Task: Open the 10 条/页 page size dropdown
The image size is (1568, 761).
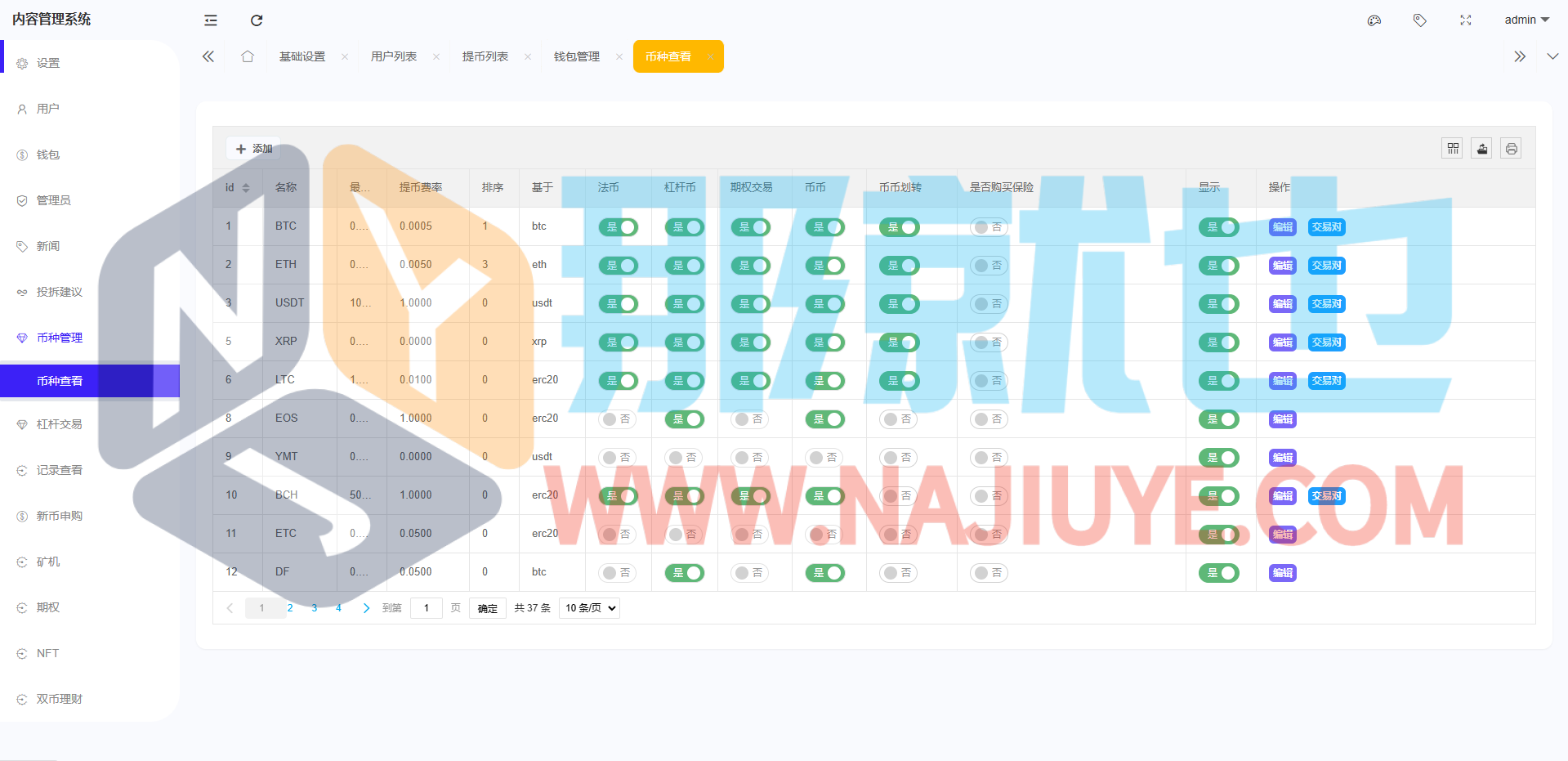Action: point(589,608)
